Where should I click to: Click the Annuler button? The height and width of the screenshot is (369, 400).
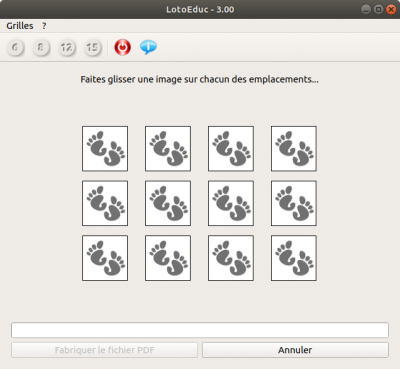tap(295, 350)
